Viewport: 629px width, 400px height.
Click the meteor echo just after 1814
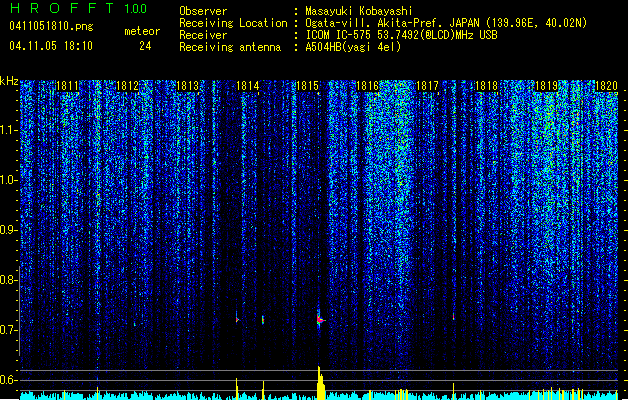tap(263, 320)
